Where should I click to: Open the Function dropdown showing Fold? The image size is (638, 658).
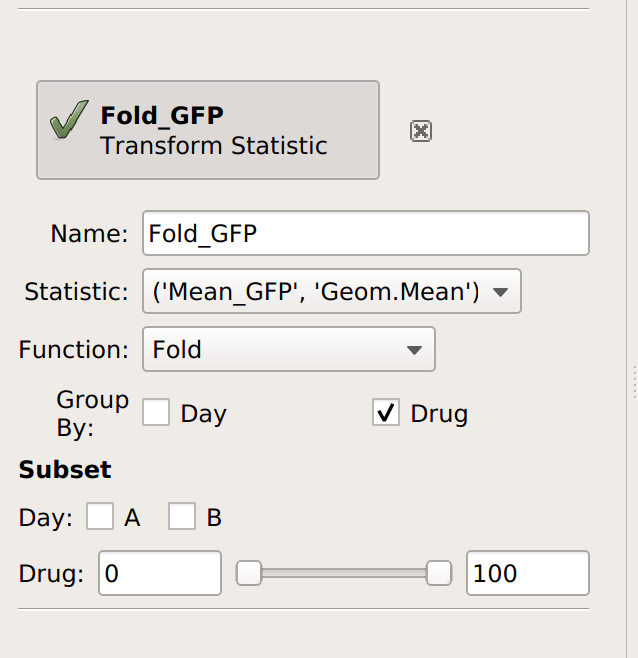pyautogui.click(x=289, y=349)
